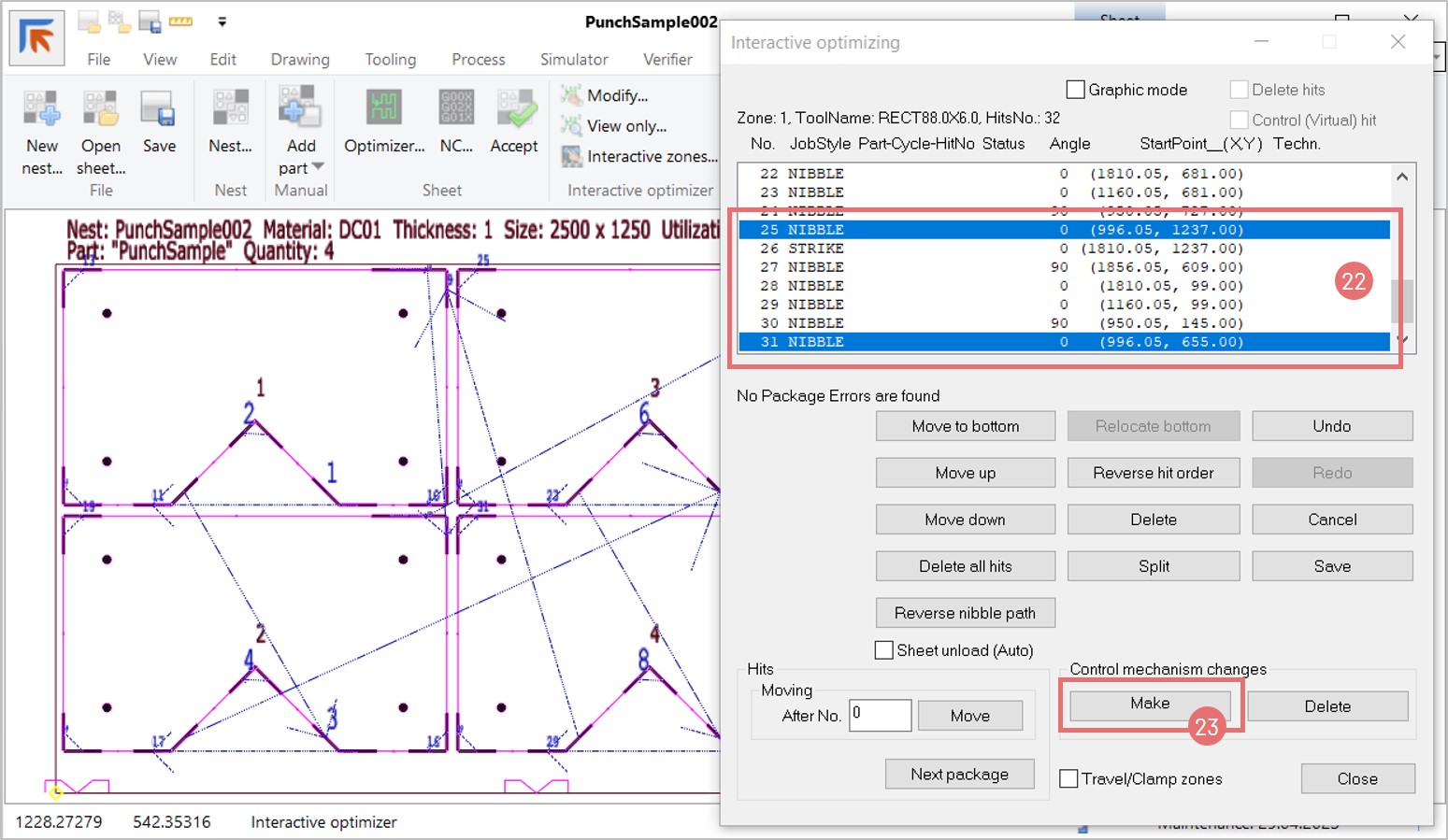Click the New nest icon
The height and width of the screenshot is (840, 1448).
point(42,110)
